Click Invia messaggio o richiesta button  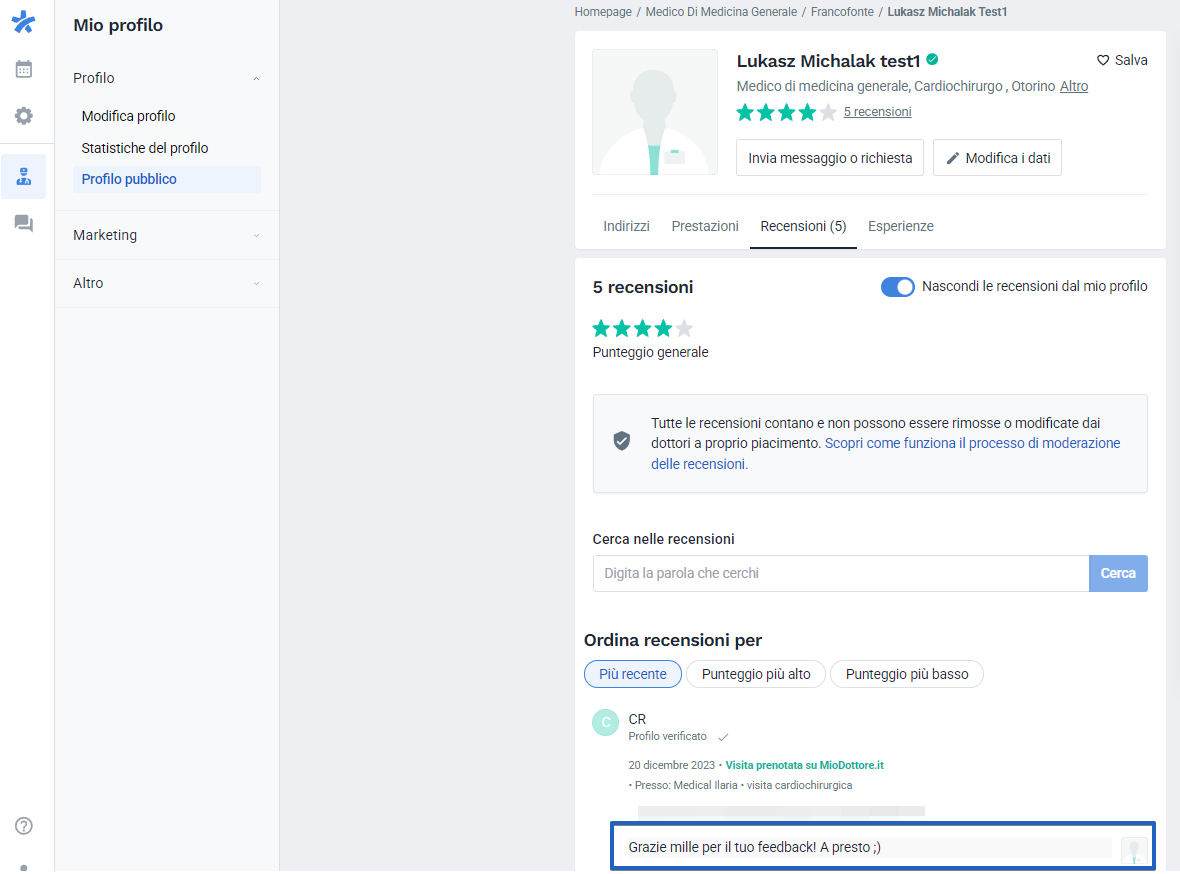tap(829, 158)
